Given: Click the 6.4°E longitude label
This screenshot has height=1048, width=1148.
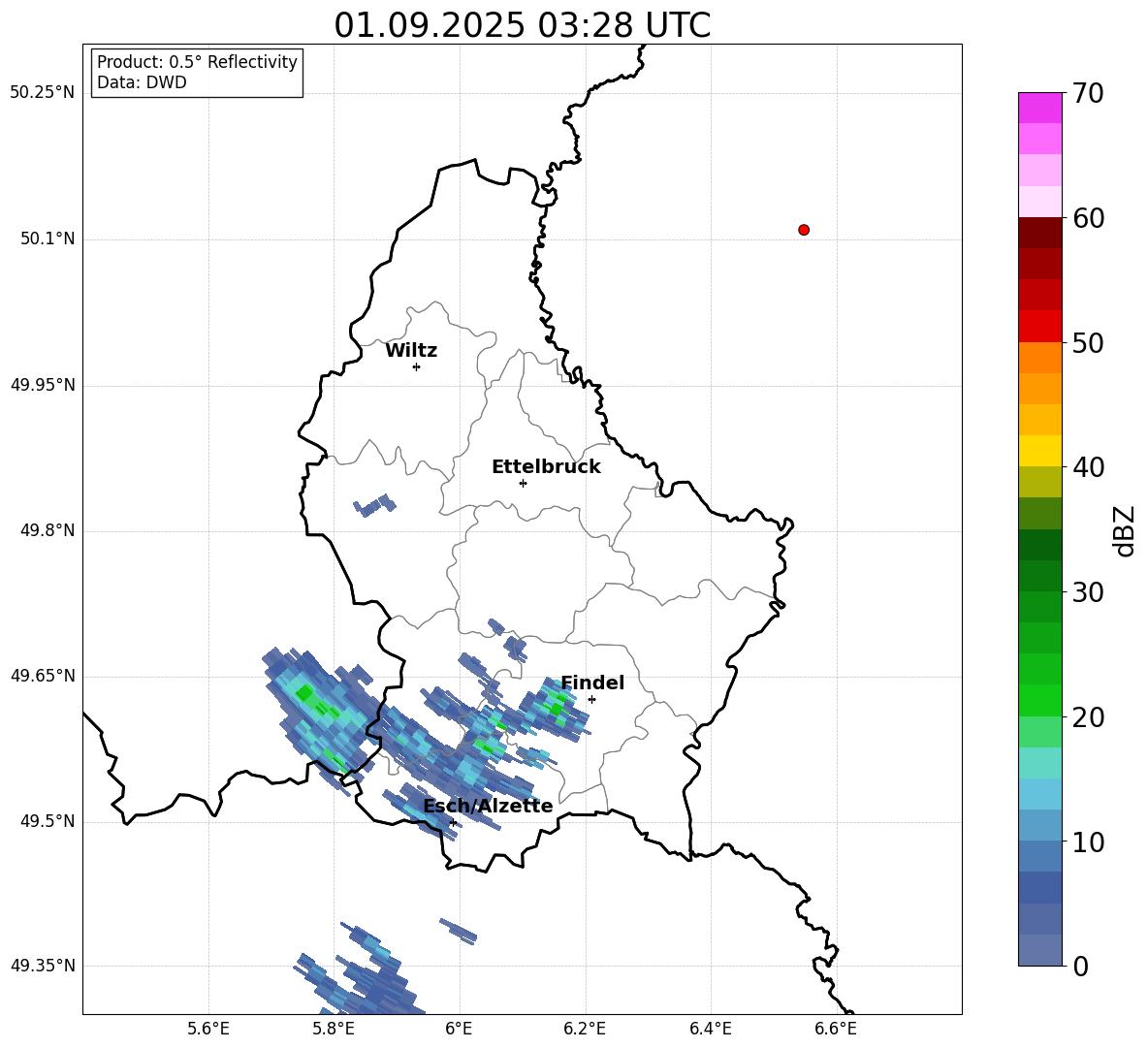Looking at the screenshot, I should pyautogui.click(x=710, y=1030).
